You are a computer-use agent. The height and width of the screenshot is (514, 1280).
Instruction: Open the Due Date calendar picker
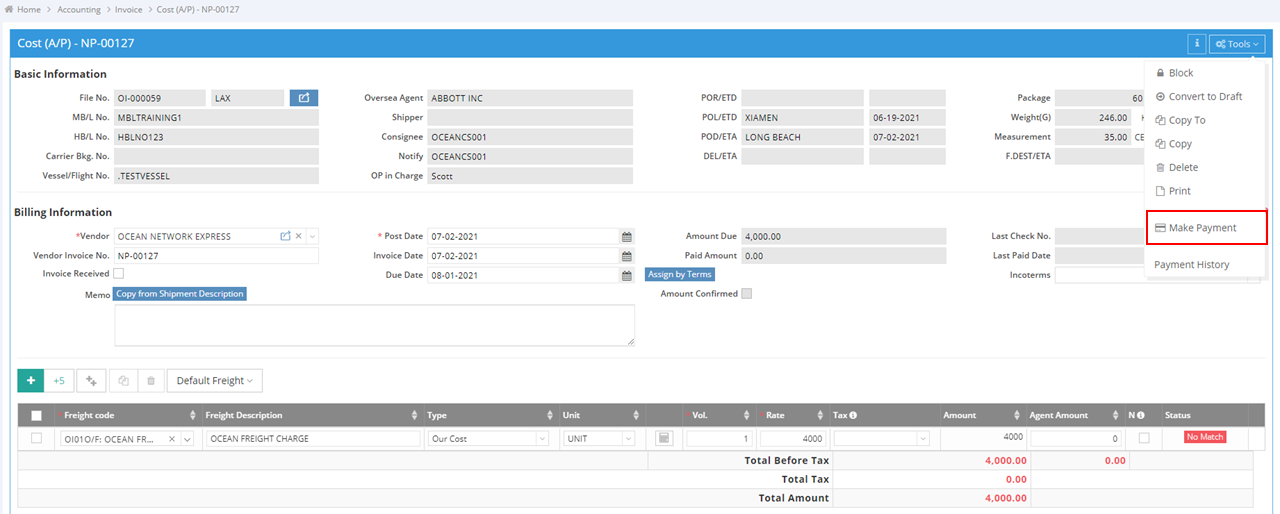pyautogui.click(x=627, y=275)
